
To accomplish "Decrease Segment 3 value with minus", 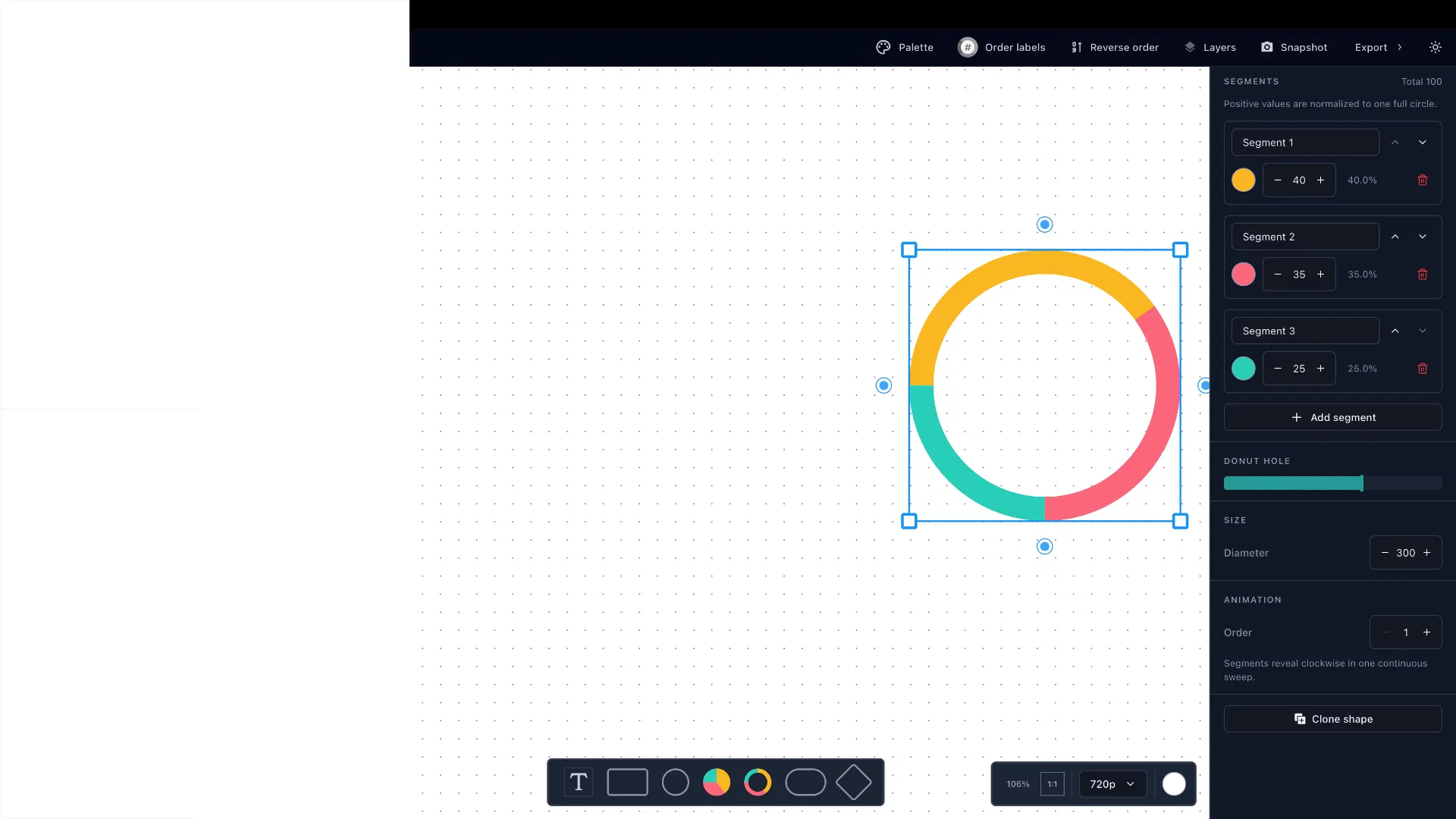I will (1278, 369).
